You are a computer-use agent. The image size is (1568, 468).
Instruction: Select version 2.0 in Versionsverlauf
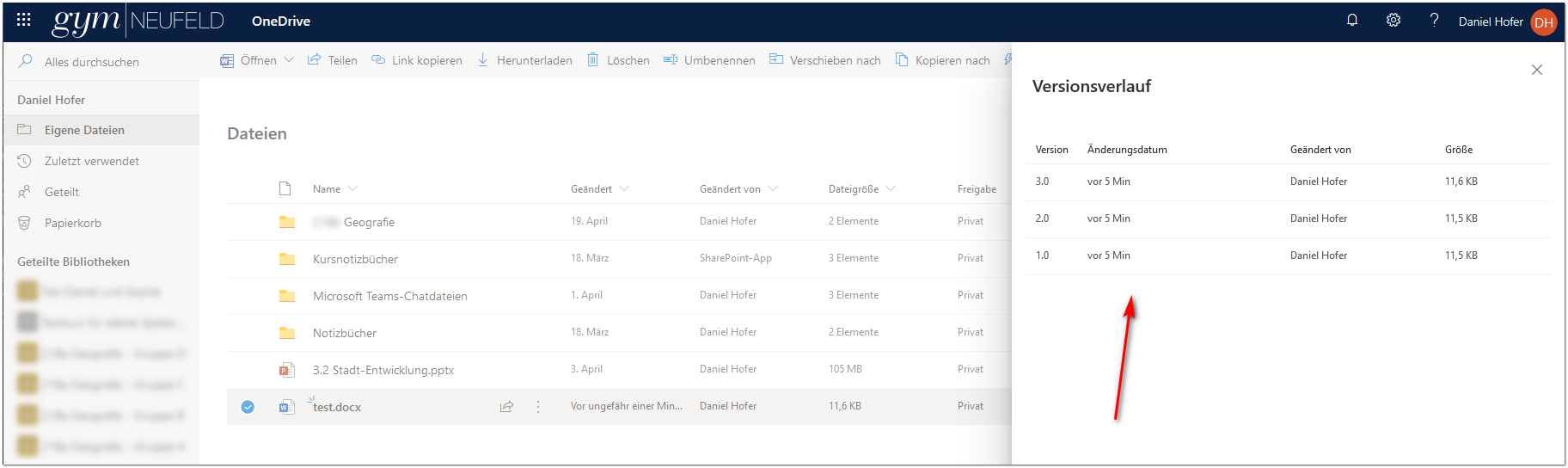(x=1042, y=219)
